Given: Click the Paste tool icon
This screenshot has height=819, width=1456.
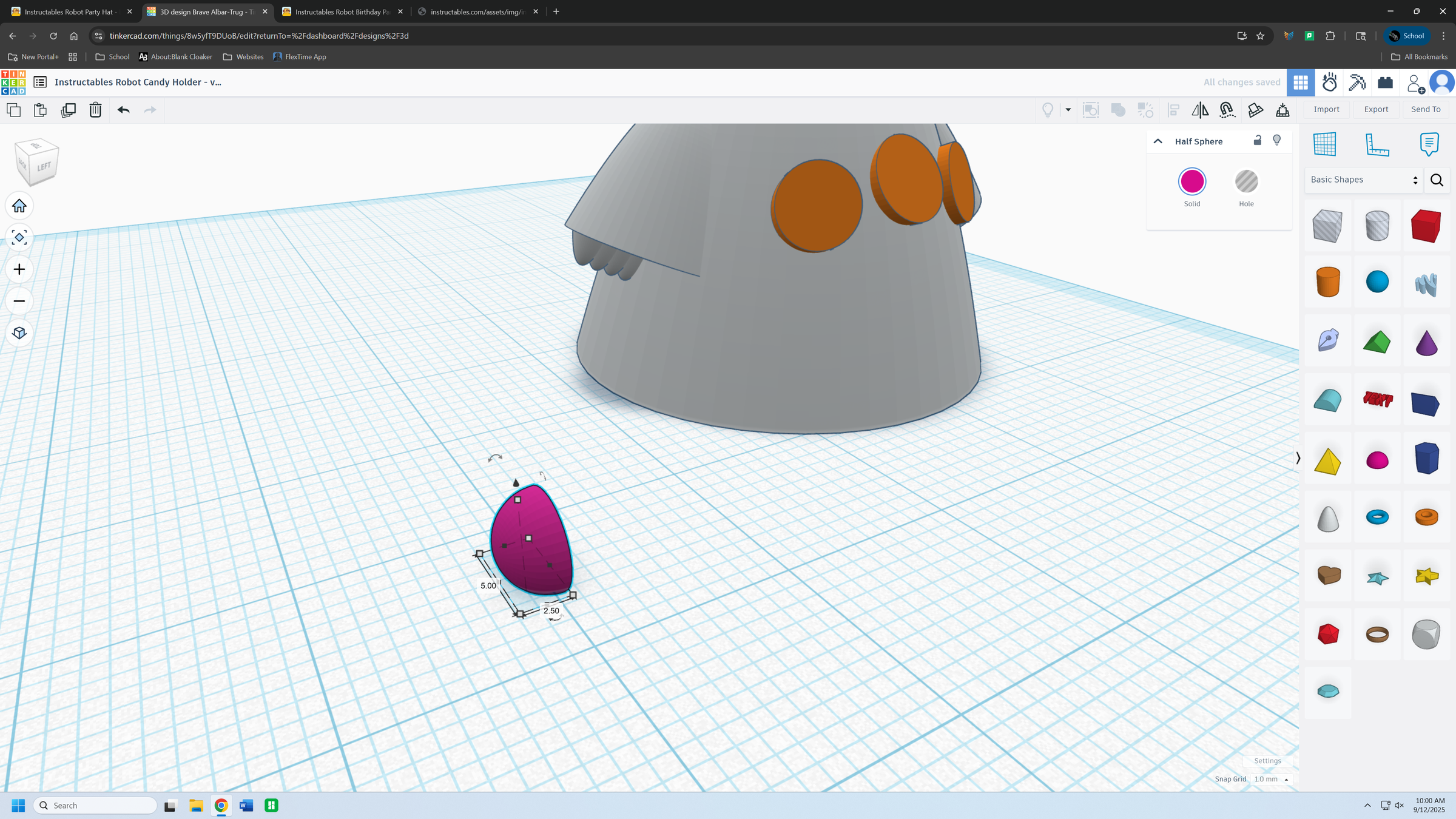Looking at the screenshot, I should 40,110.
